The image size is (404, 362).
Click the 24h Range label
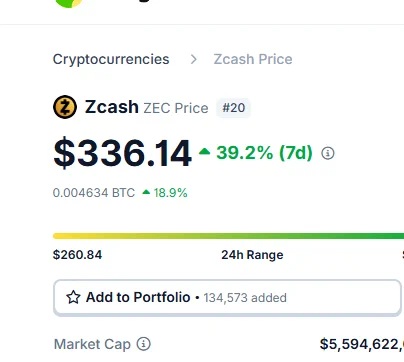[x=252, y=255]
